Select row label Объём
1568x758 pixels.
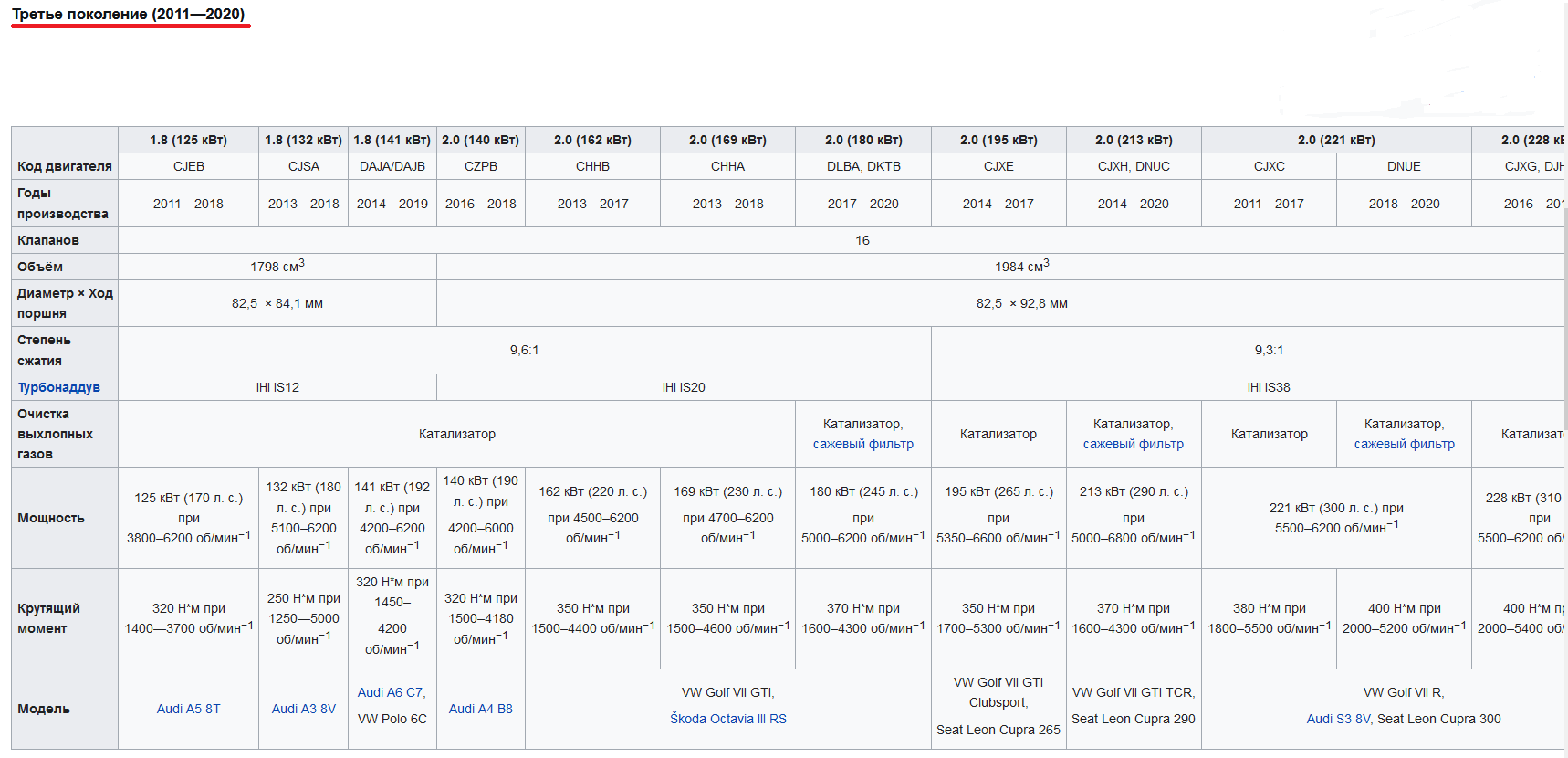click(65, 267)
